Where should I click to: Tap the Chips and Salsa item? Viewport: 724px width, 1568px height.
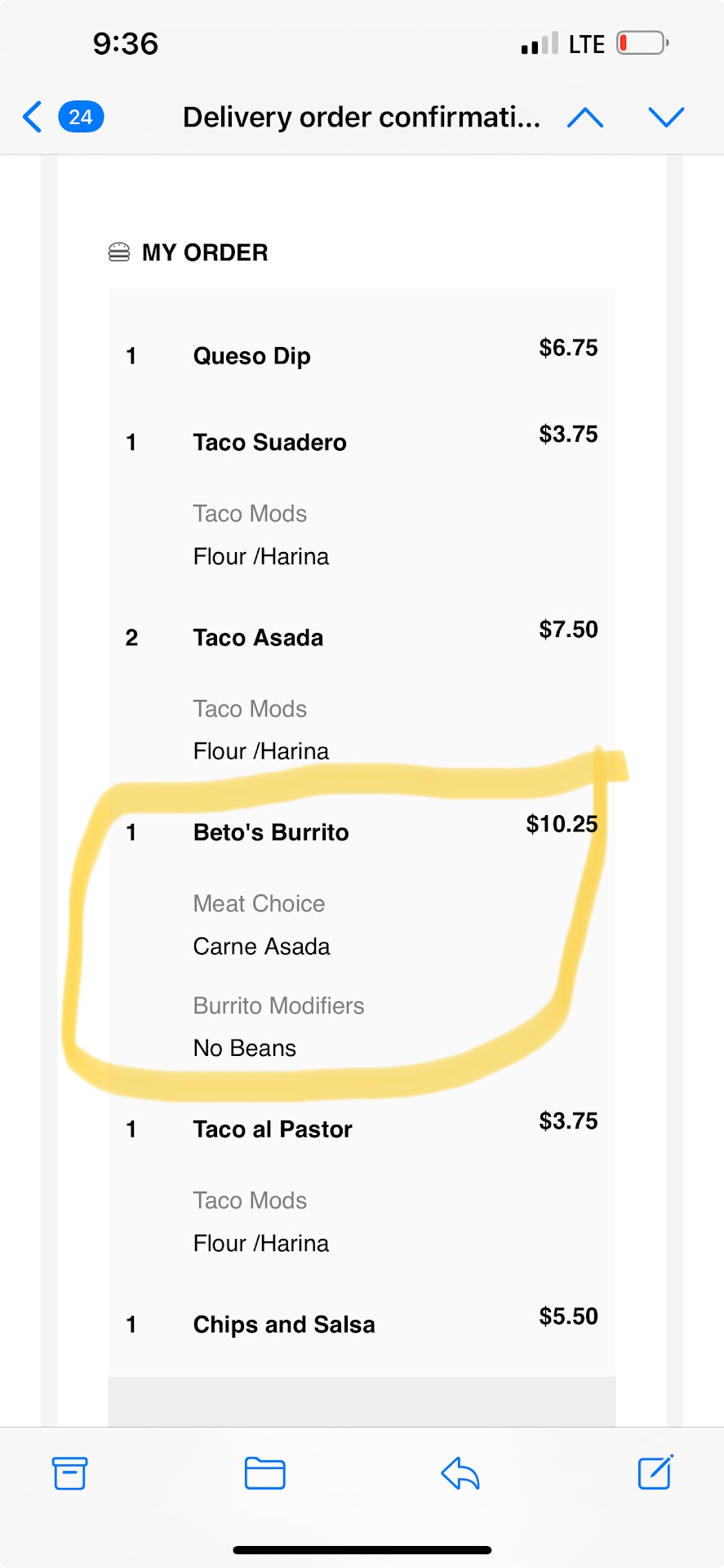pyautogui.click(x=284, y=1325)
